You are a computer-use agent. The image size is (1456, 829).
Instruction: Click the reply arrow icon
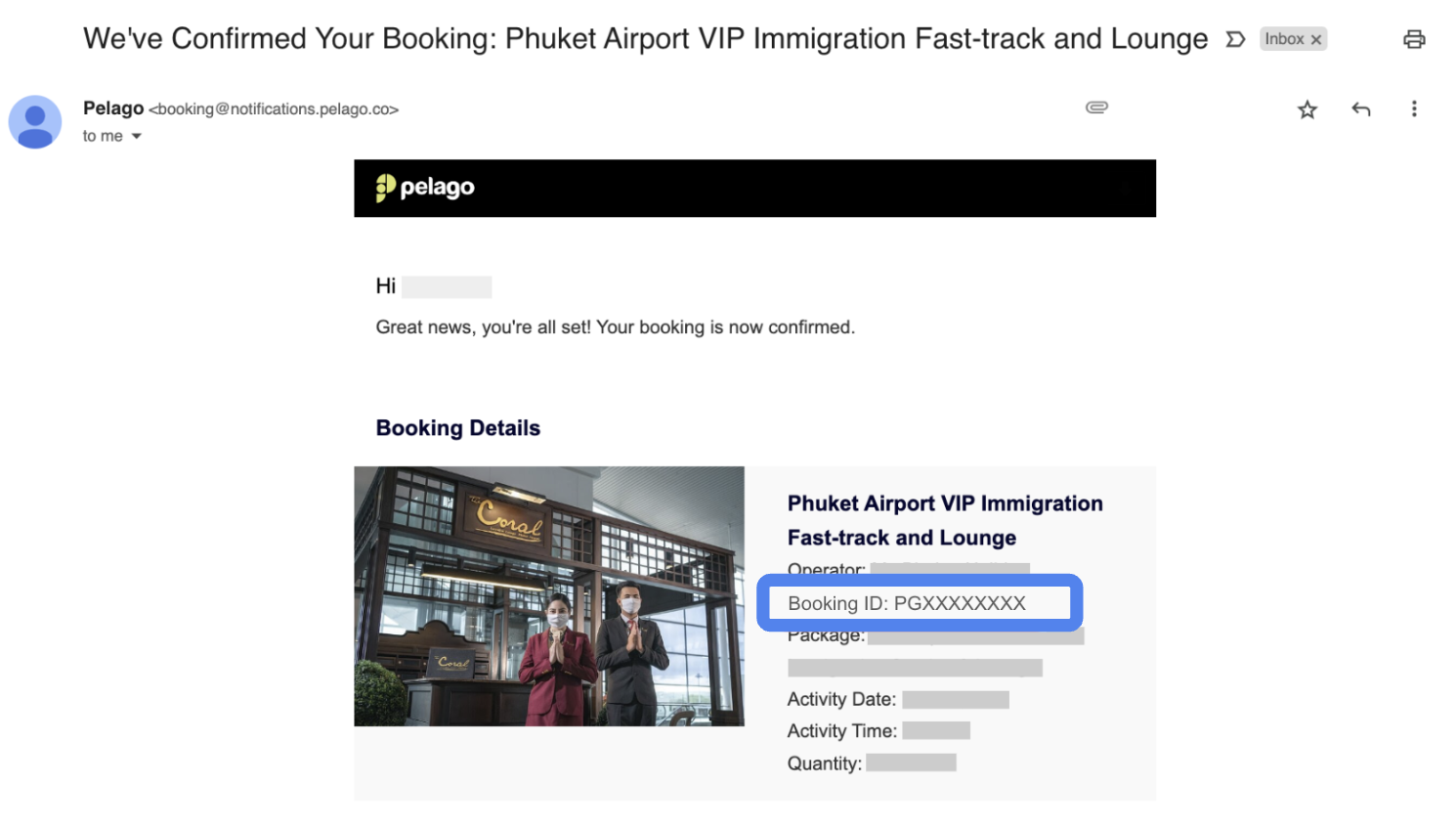tap(1360, 109)
